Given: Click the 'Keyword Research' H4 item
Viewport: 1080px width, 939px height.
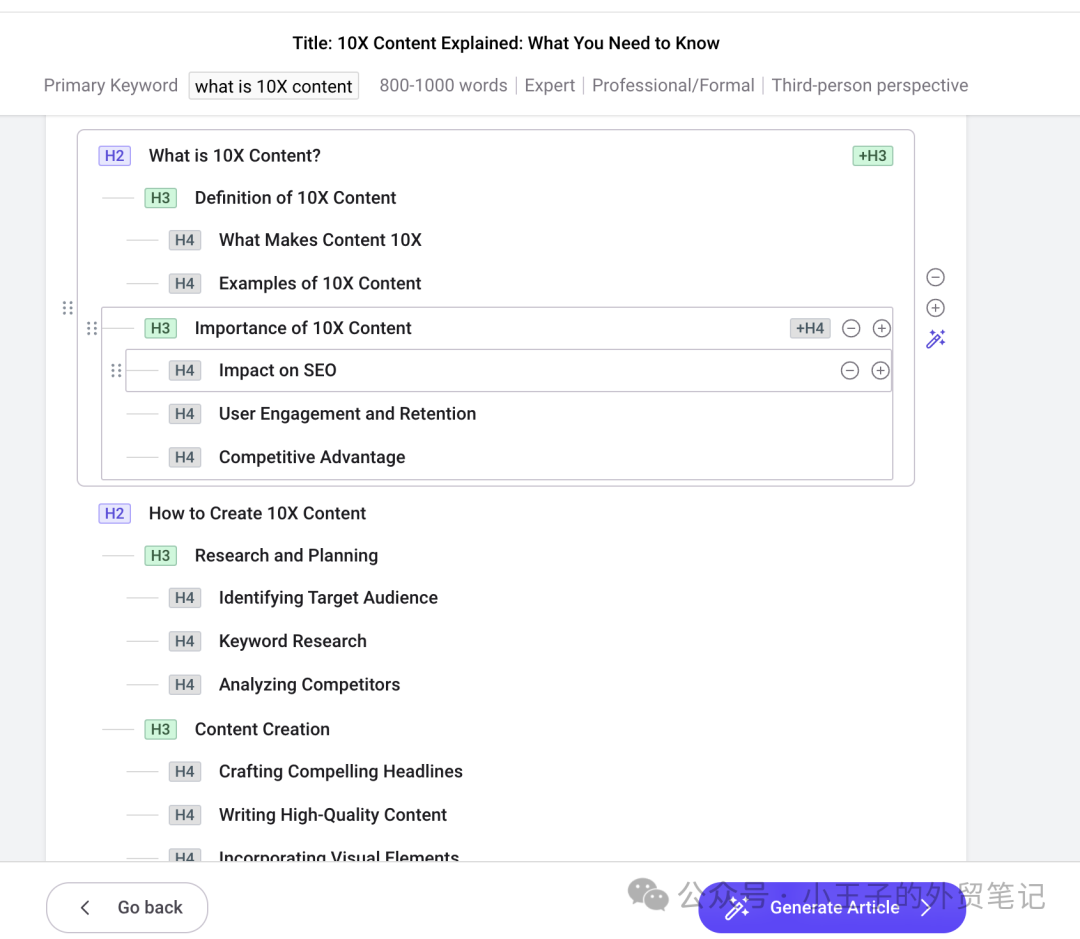Looking at the screenshot, I should (x=292, y=642).
